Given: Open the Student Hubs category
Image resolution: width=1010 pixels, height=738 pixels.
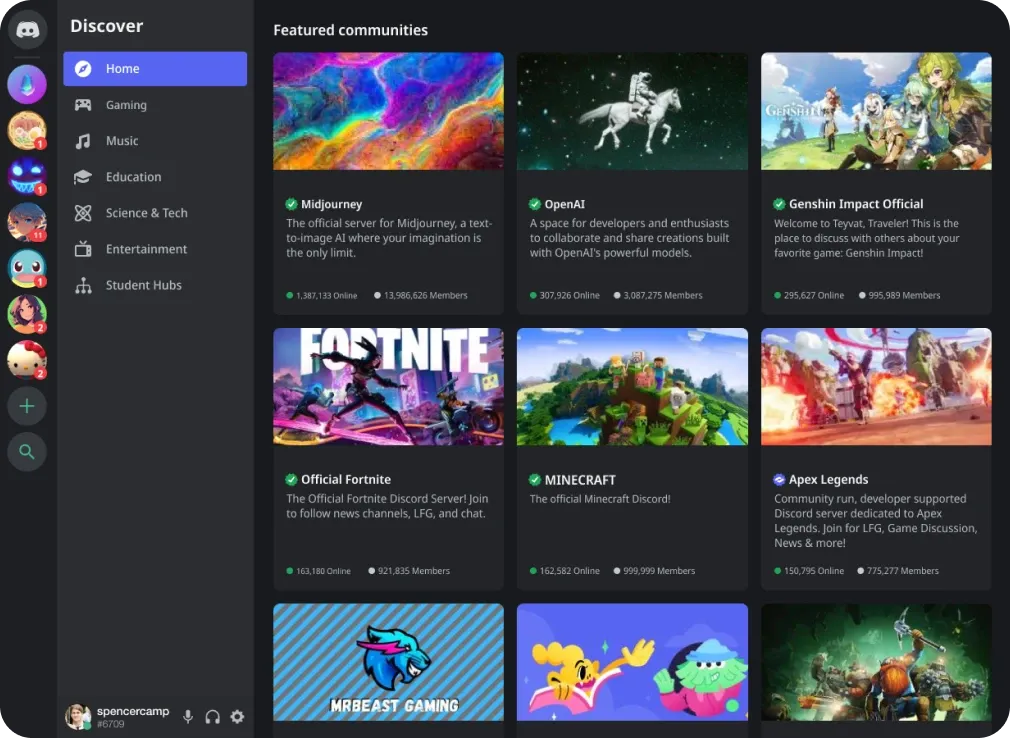Looking at the screenshot, I should point(142,285).
